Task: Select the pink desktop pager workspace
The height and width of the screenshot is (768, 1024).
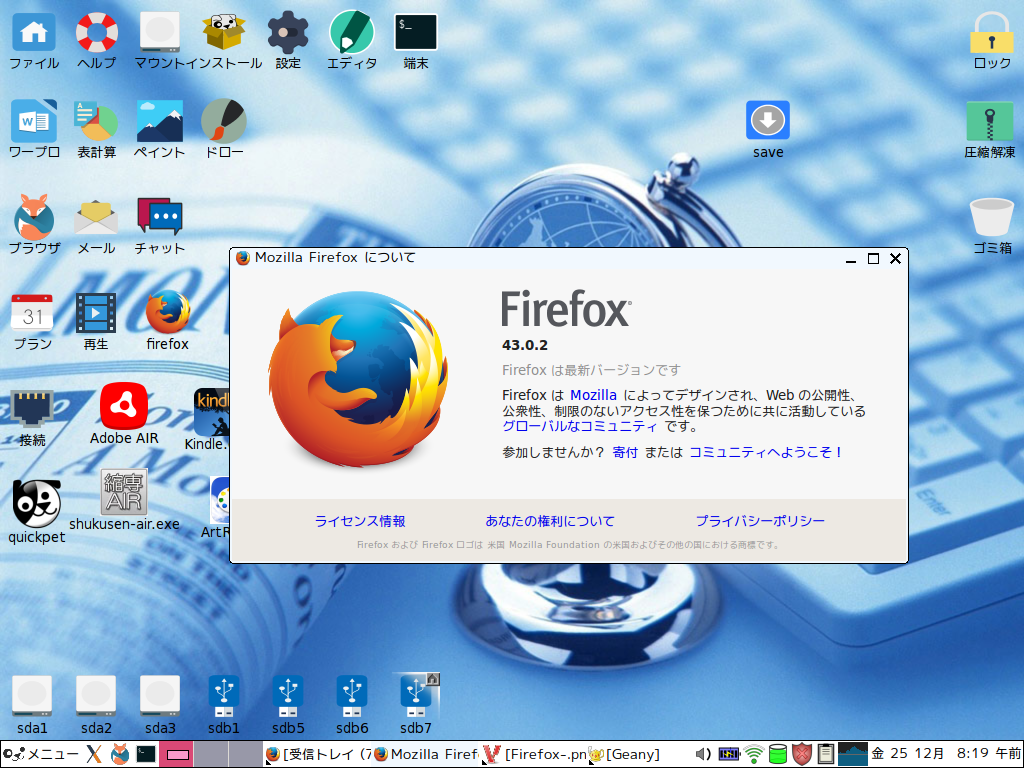Action: 176,754
